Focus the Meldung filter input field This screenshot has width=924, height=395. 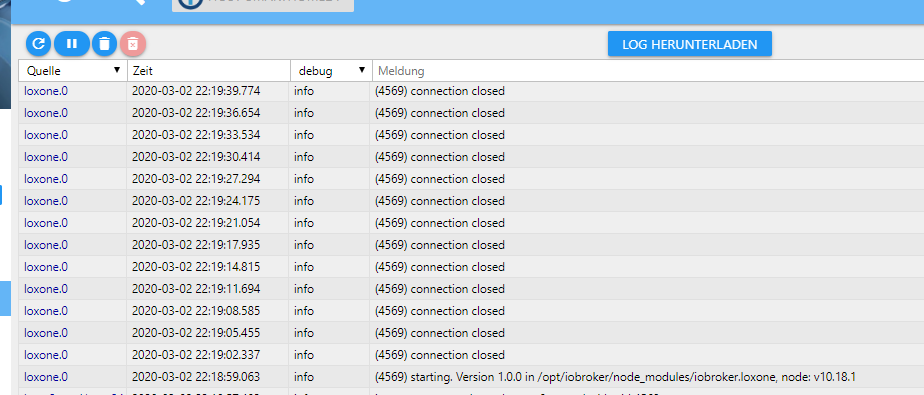point(648,71)
